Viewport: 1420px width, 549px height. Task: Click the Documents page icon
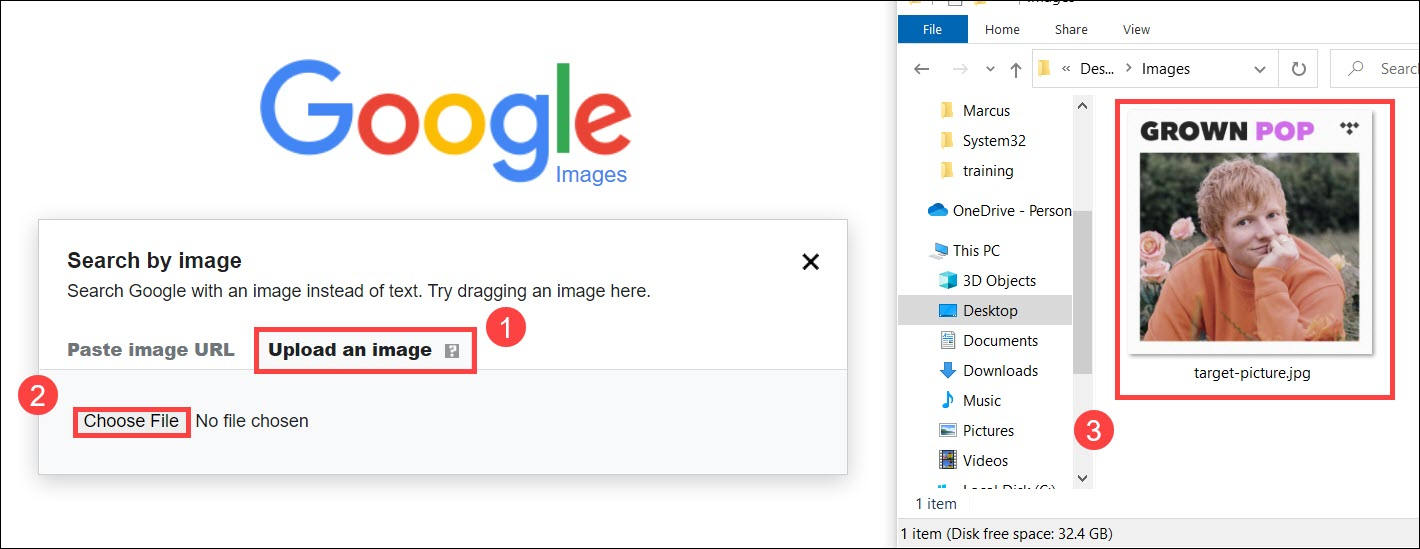[x=948, y=341]
